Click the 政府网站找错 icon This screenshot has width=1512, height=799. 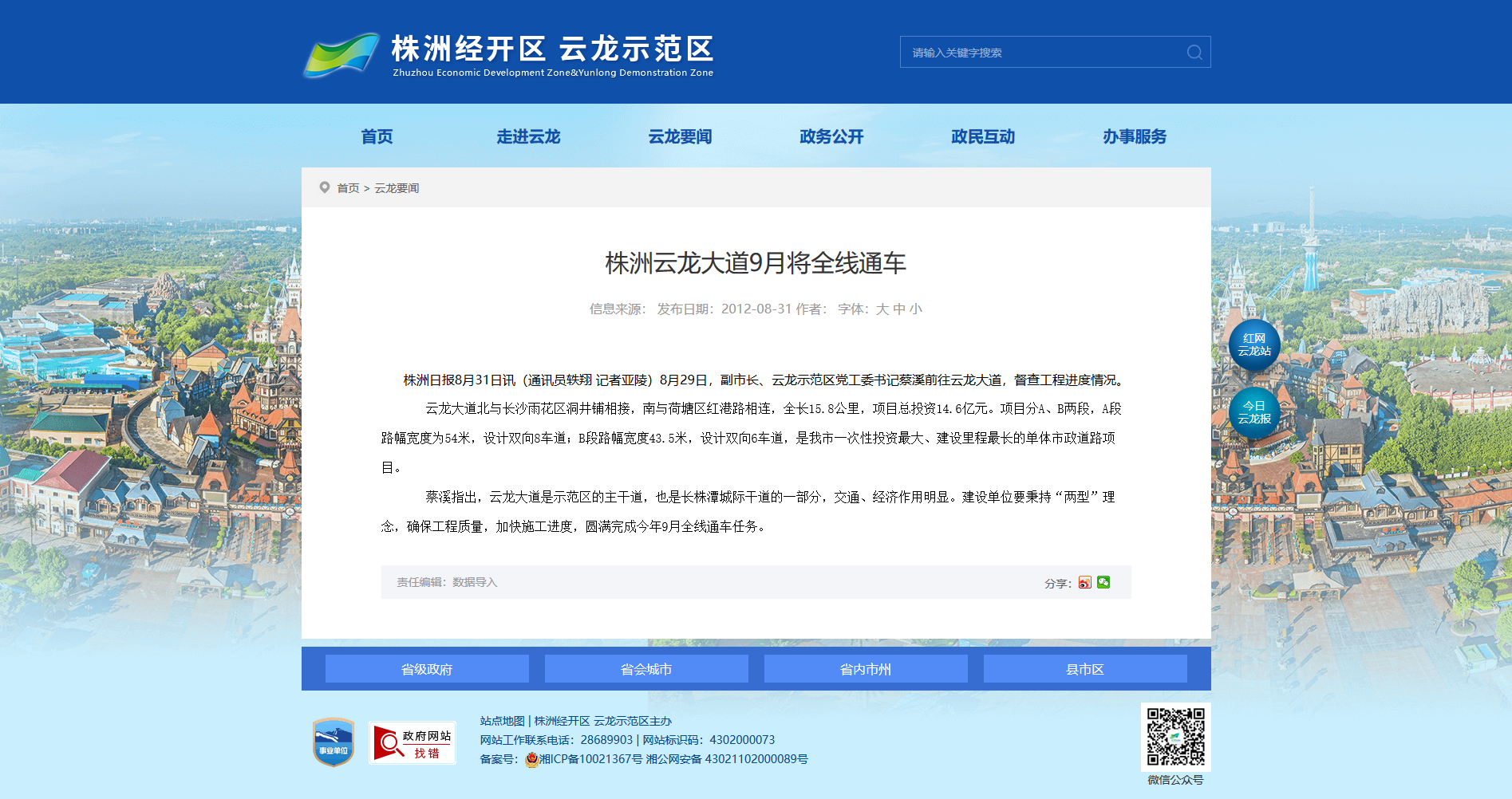pos(413,743)
